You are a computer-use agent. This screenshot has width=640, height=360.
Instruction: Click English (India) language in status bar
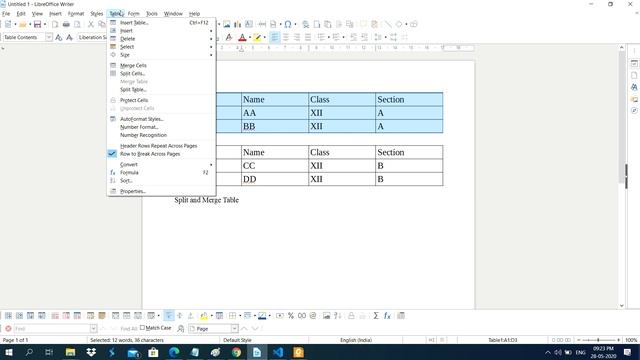point(356,340)
